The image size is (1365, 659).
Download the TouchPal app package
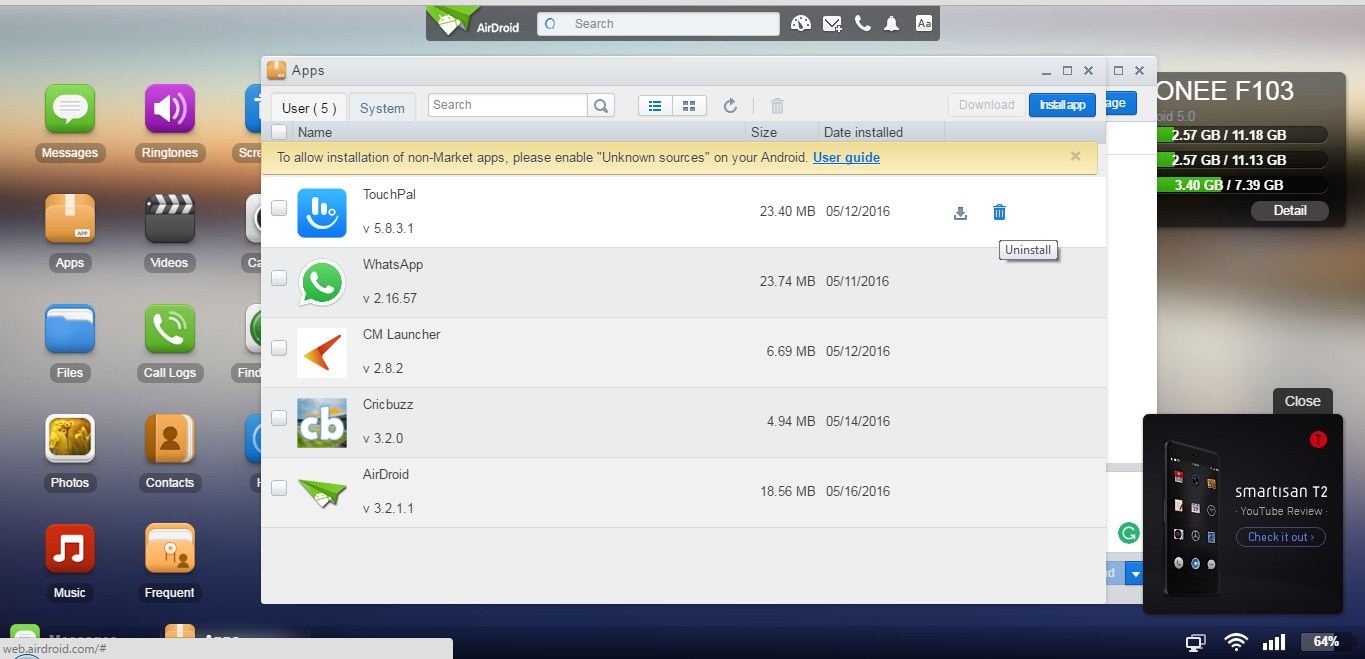(x=960, y=212)
